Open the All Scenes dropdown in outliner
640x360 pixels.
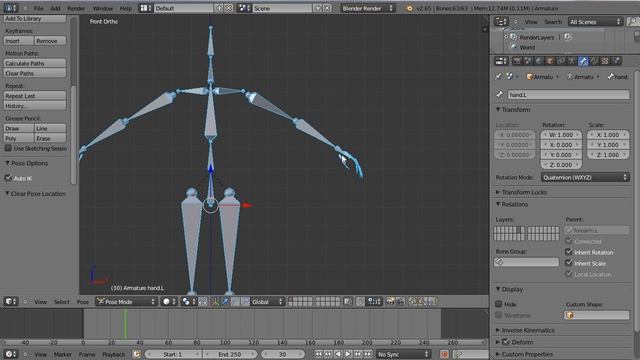596,22
